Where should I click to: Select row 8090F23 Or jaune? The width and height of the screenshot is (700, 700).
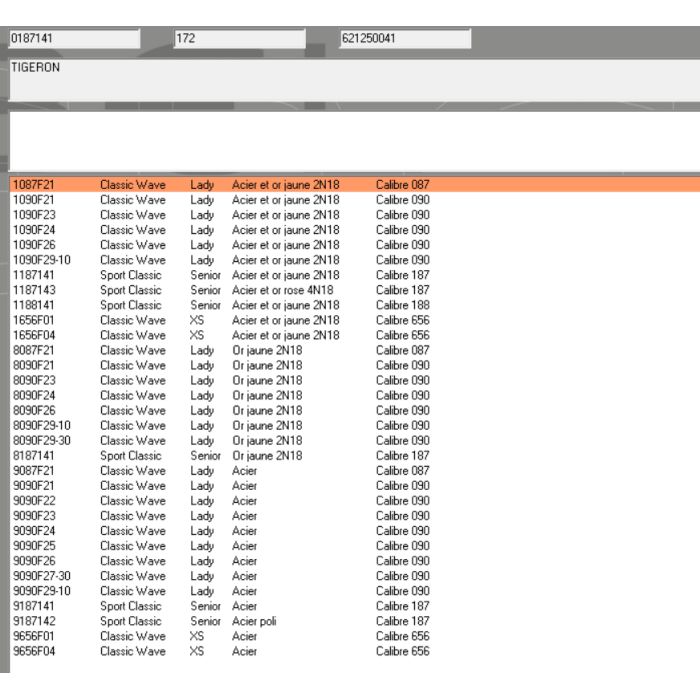[x=354, y=380]
